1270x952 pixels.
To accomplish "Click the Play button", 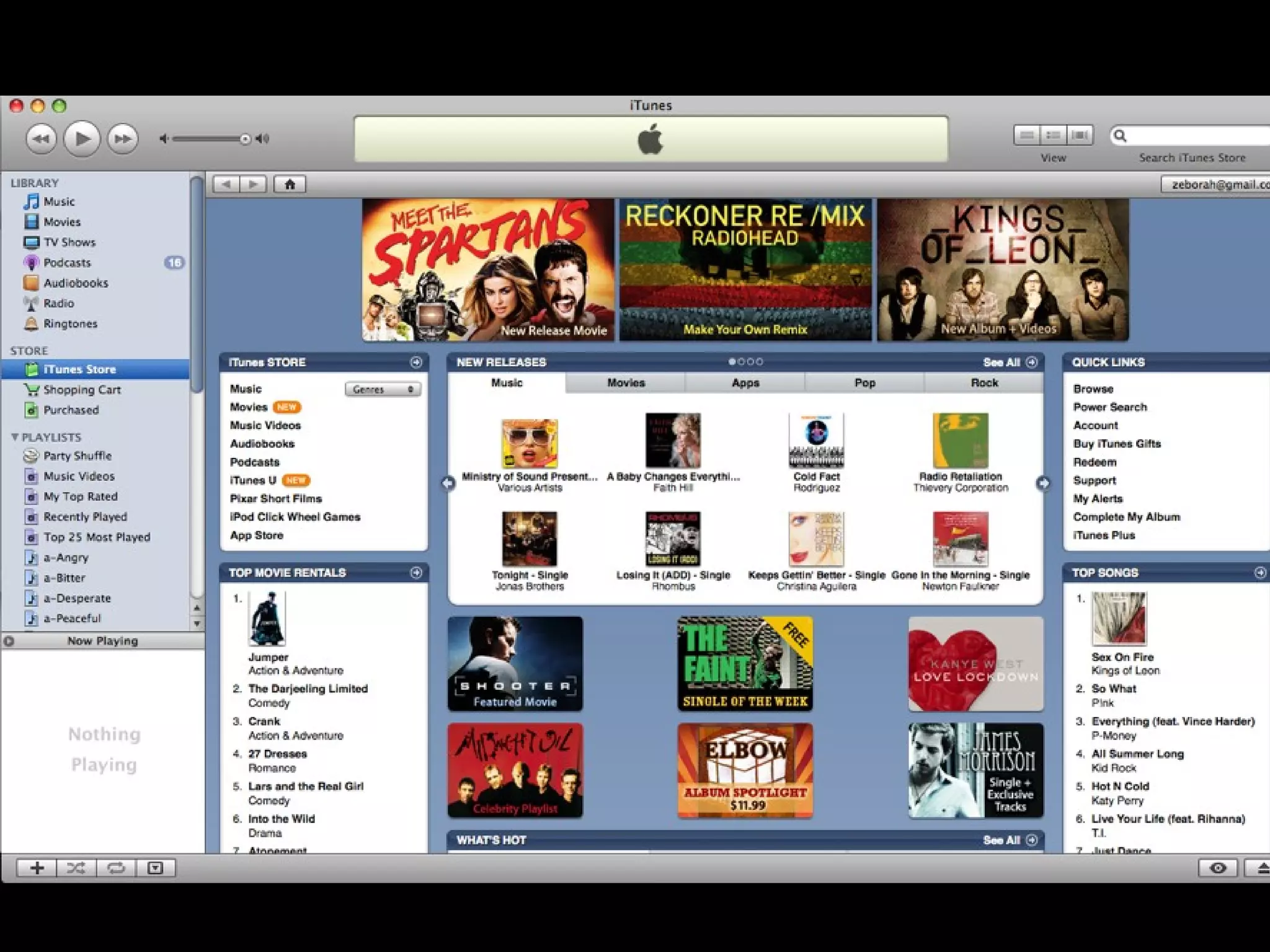I will (82, 138).
